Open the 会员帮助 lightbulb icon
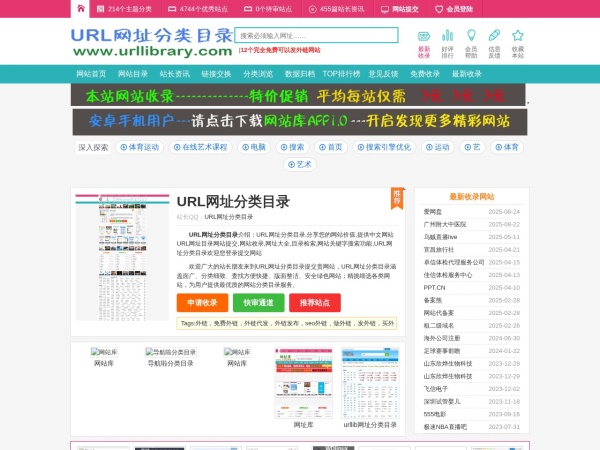 (471, 44)
